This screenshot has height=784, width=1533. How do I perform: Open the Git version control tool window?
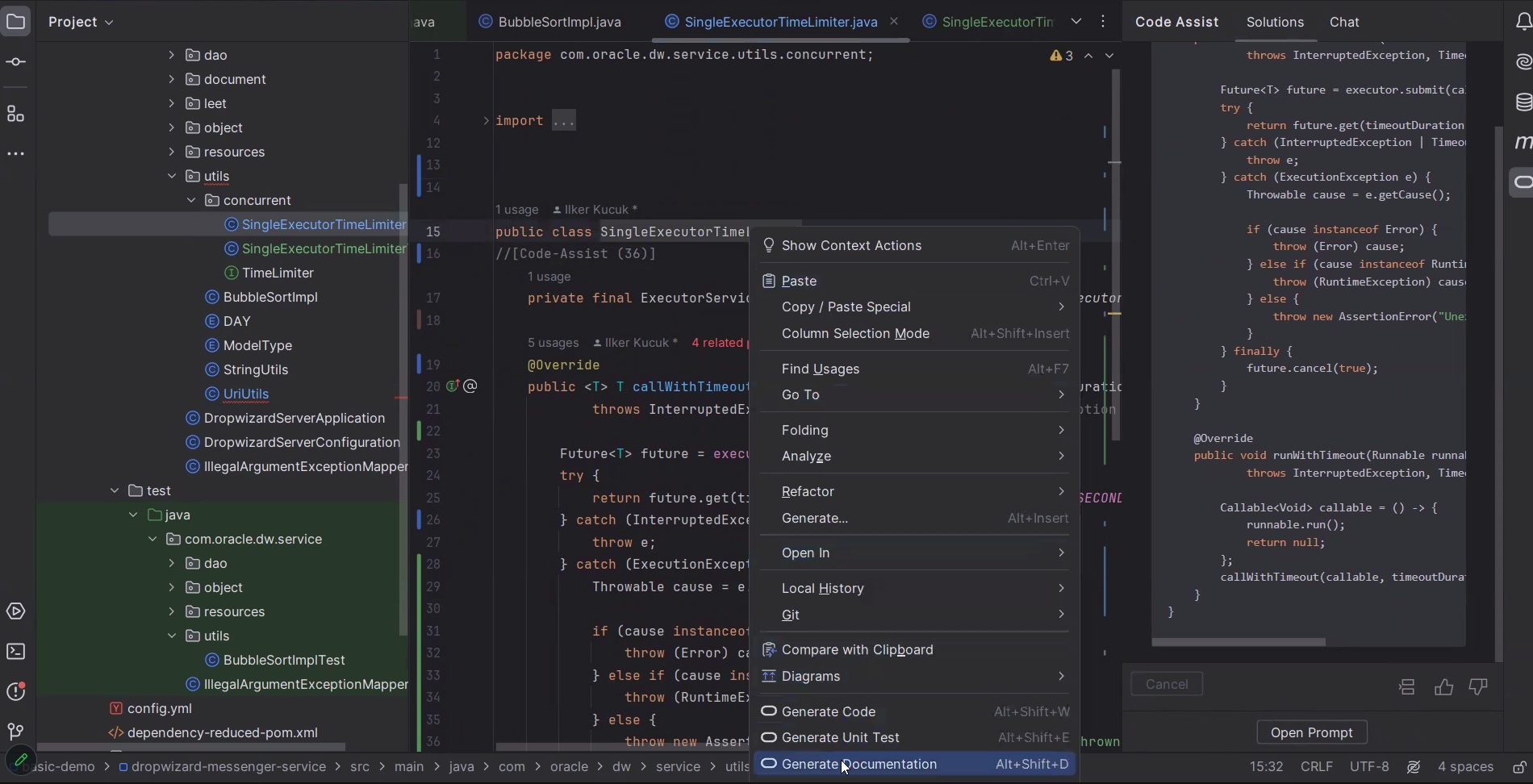[x=16, y=732]
